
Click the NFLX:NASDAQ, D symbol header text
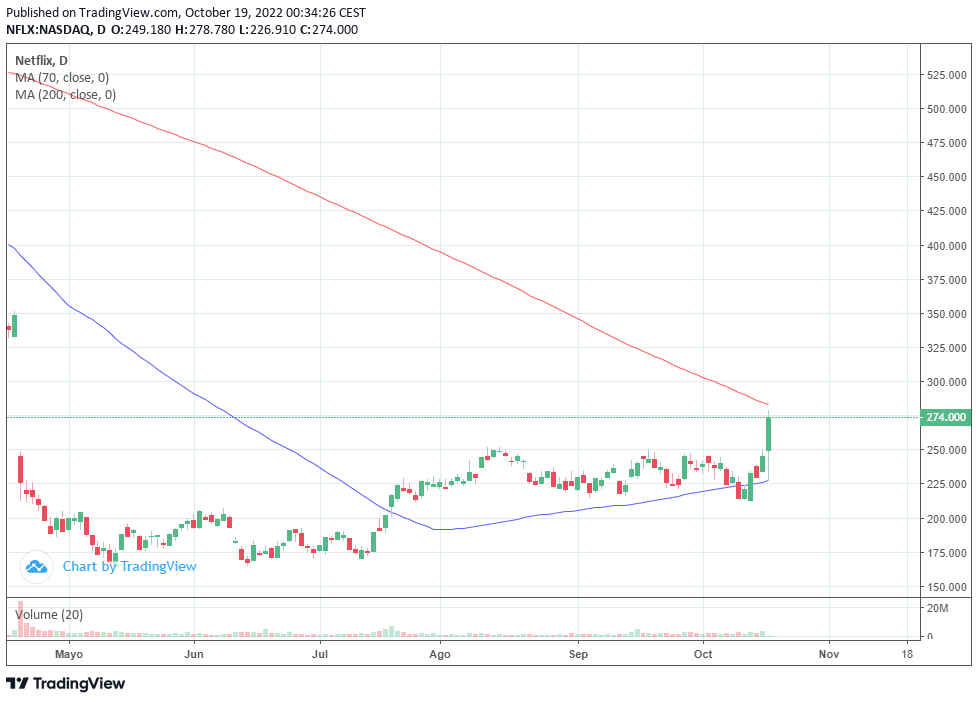click(x=56, y=29)
